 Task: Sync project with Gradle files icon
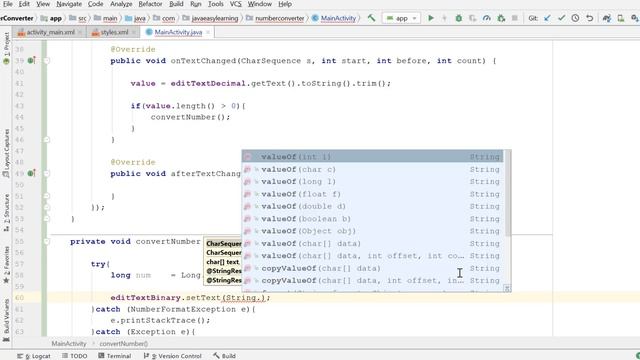607,18
